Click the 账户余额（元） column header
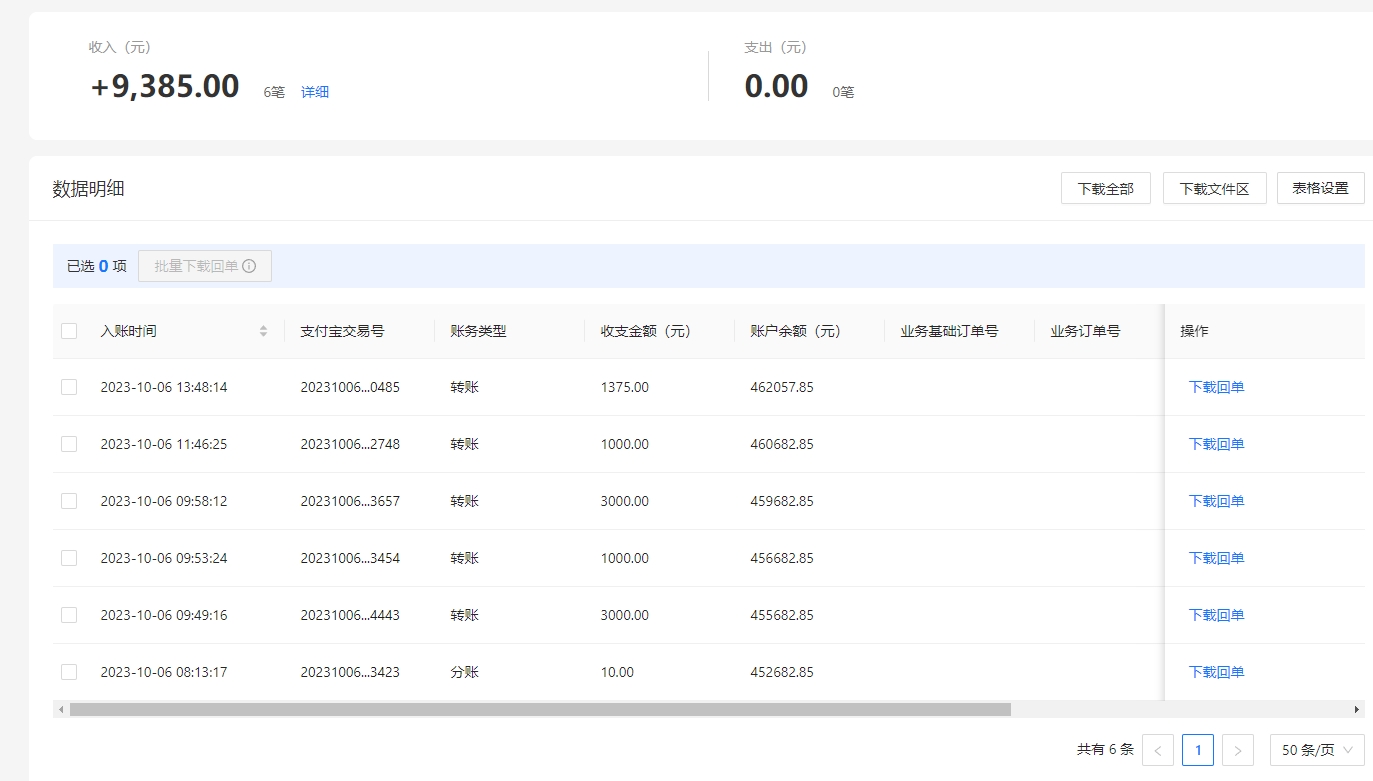The height and width of the screenshot is (781, 1373). pos(795,331)
